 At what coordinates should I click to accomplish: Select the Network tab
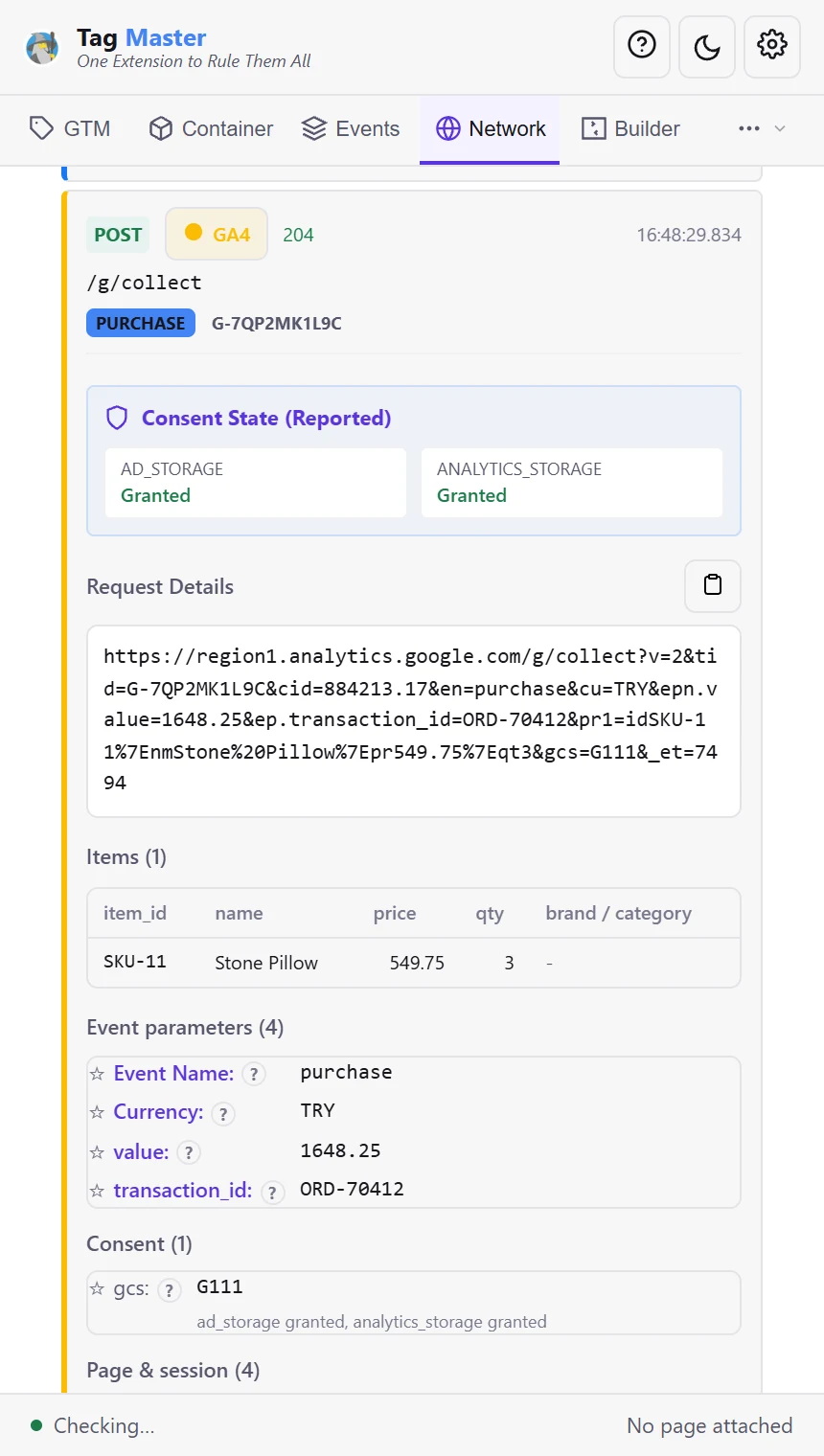point(490,129)
